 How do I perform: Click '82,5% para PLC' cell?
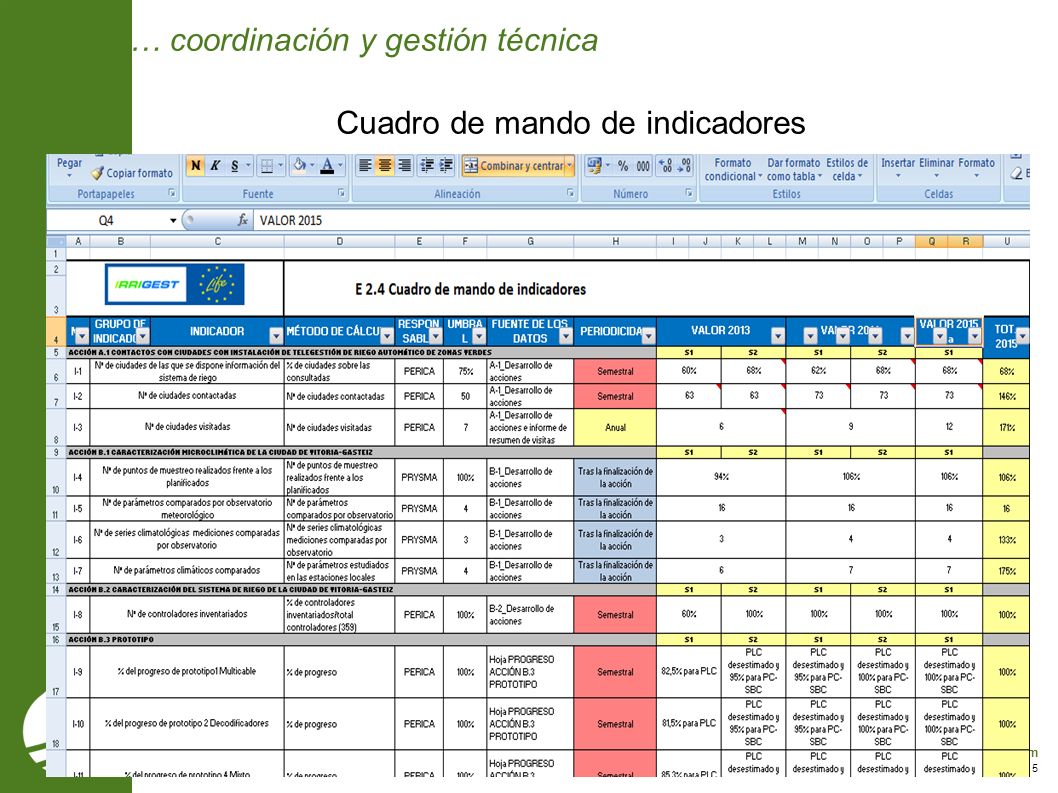tap(689, 672)
